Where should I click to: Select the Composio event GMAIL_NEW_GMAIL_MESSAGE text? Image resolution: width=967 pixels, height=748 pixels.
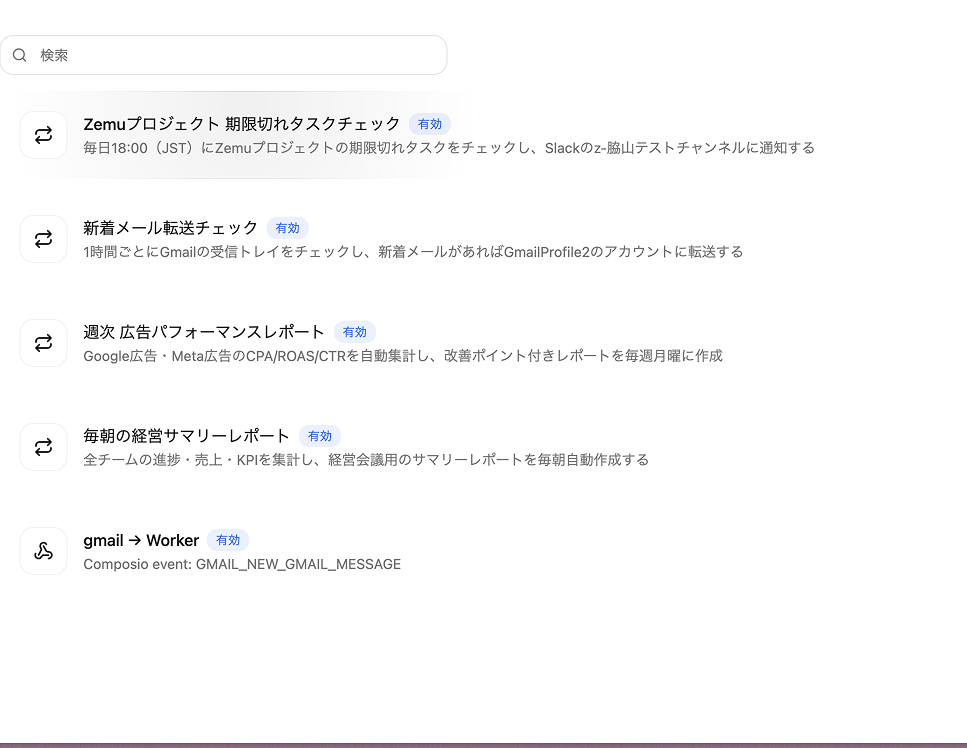[x=242, y=564]
